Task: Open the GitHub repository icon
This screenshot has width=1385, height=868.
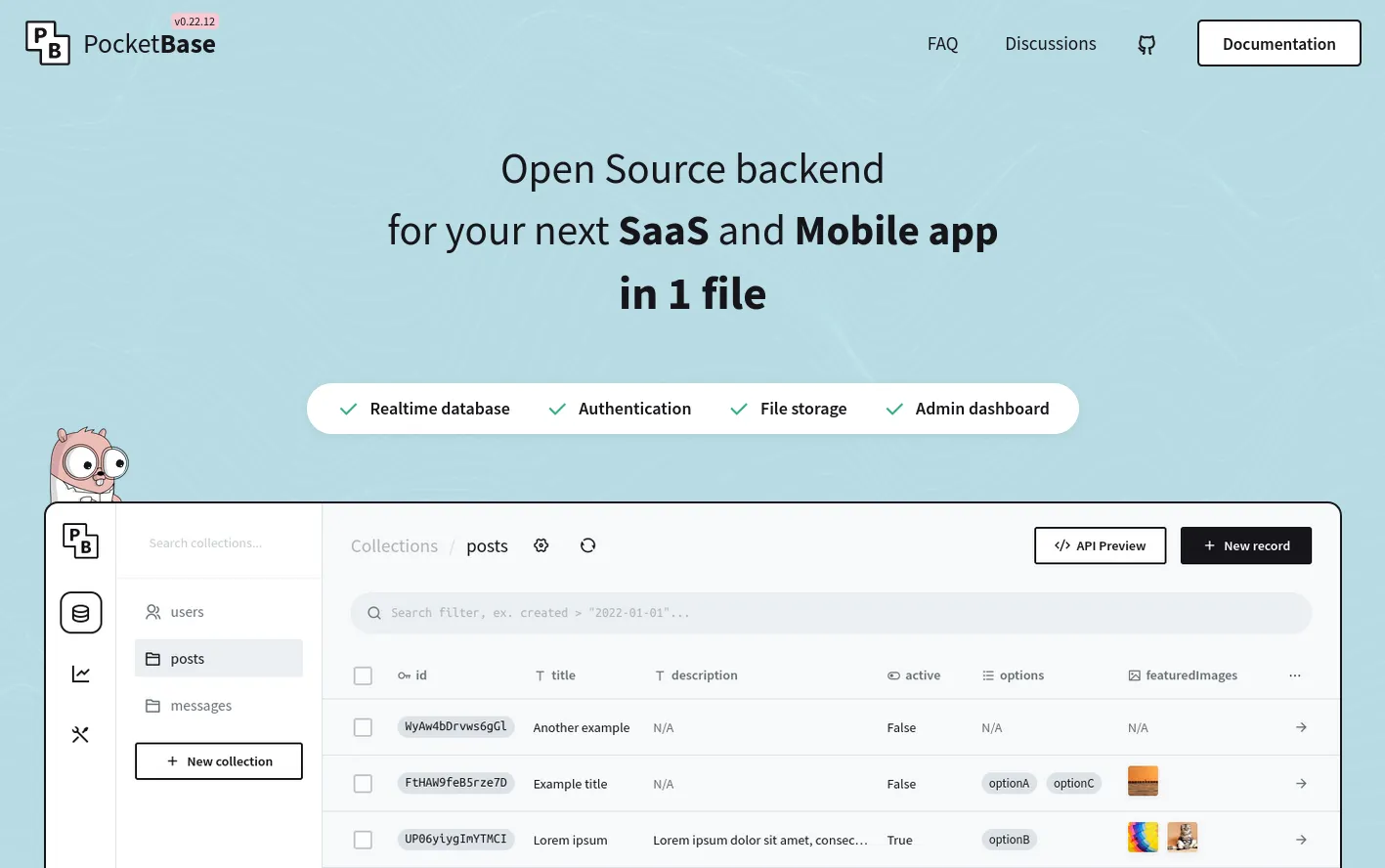Action: [1147, 44]
